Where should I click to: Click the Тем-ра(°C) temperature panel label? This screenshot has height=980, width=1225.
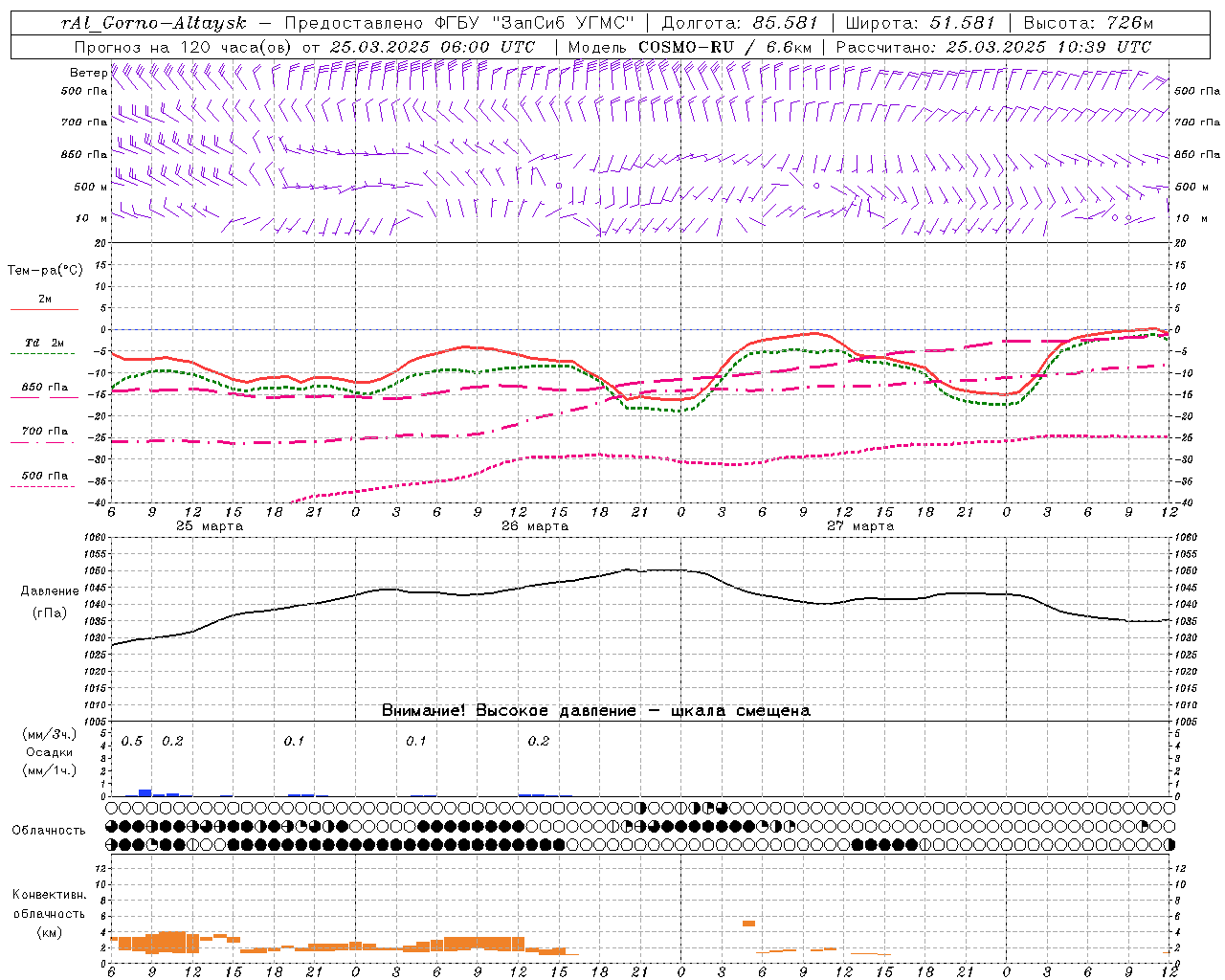[45, 270]
